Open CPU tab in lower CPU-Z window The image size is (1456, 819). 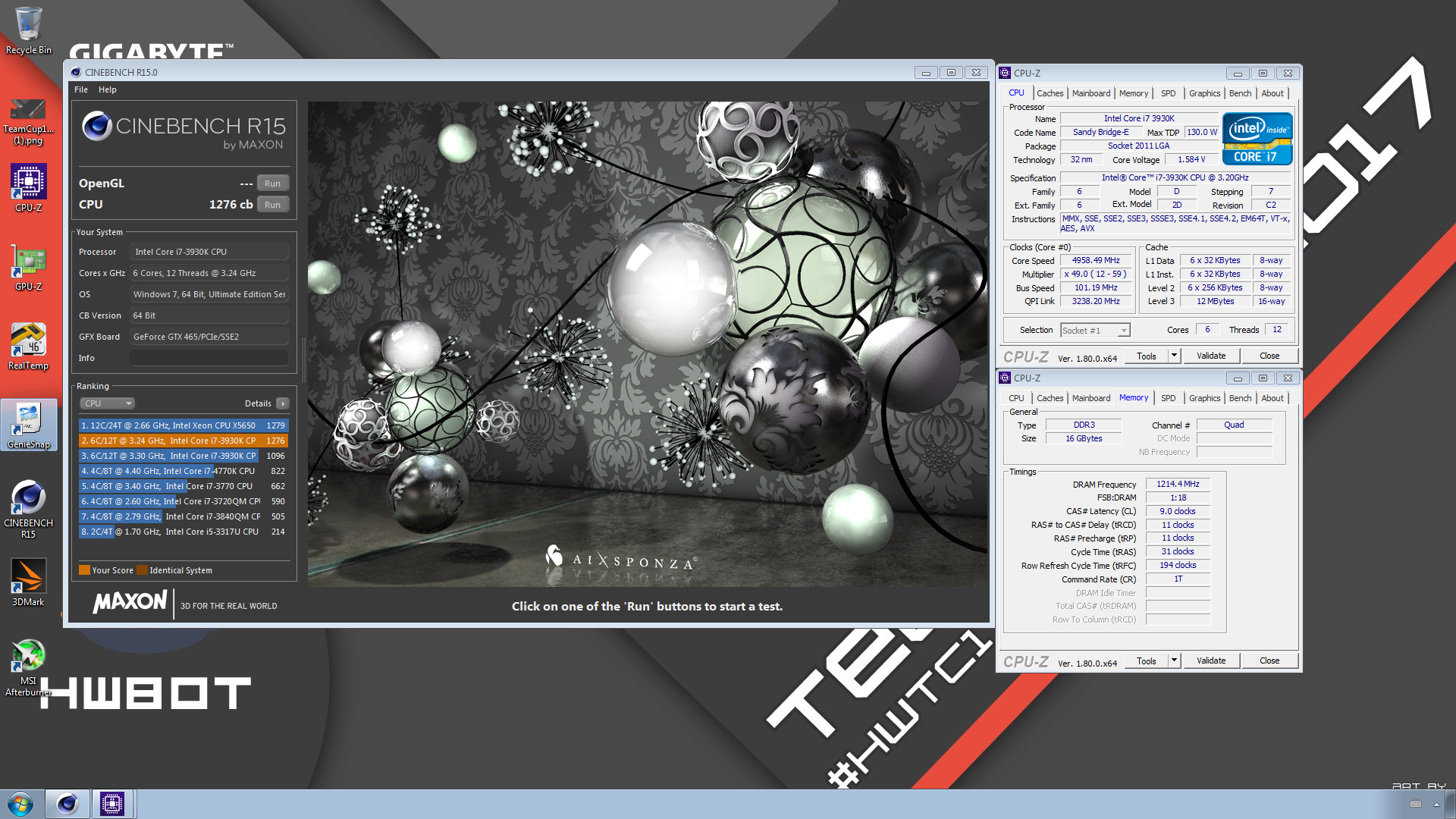[x=1016, y=398]
